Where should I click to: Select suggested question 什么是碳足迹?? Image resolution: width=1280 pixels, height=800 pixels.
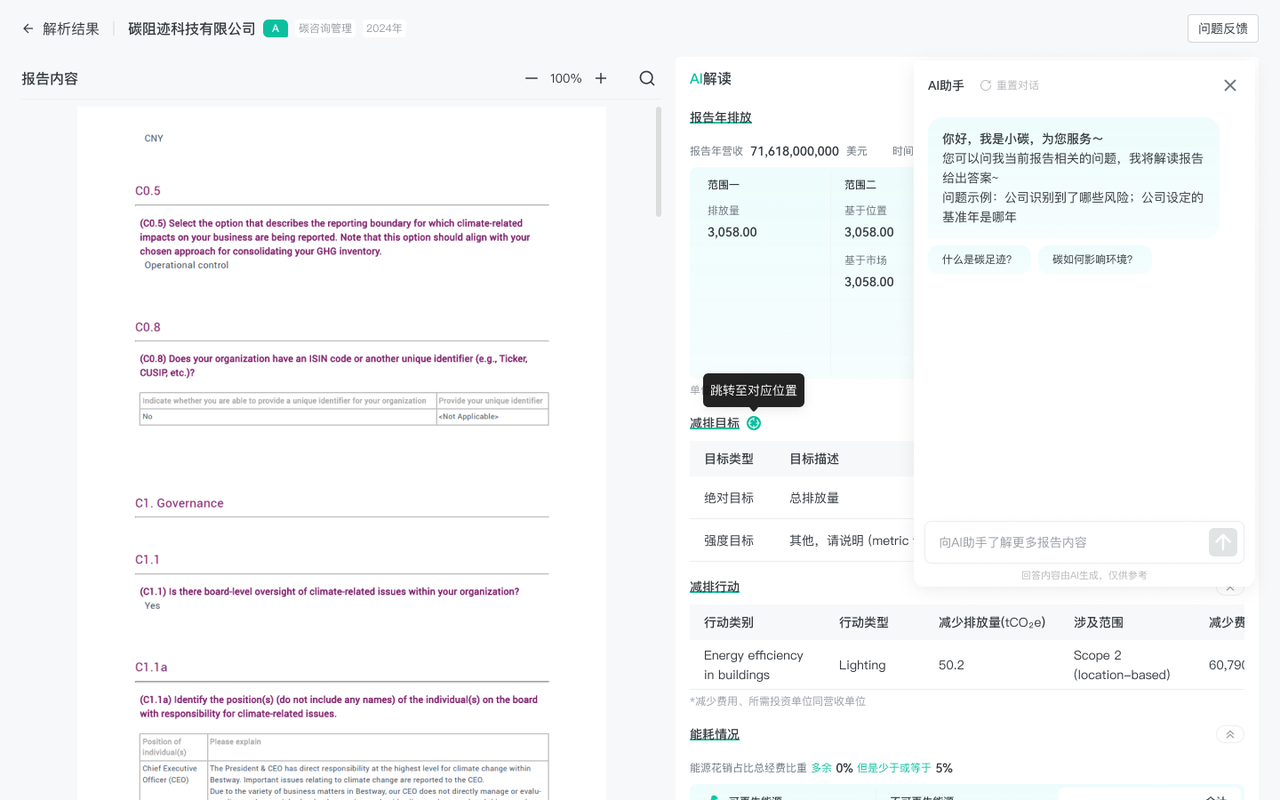[x=978, y=259]
